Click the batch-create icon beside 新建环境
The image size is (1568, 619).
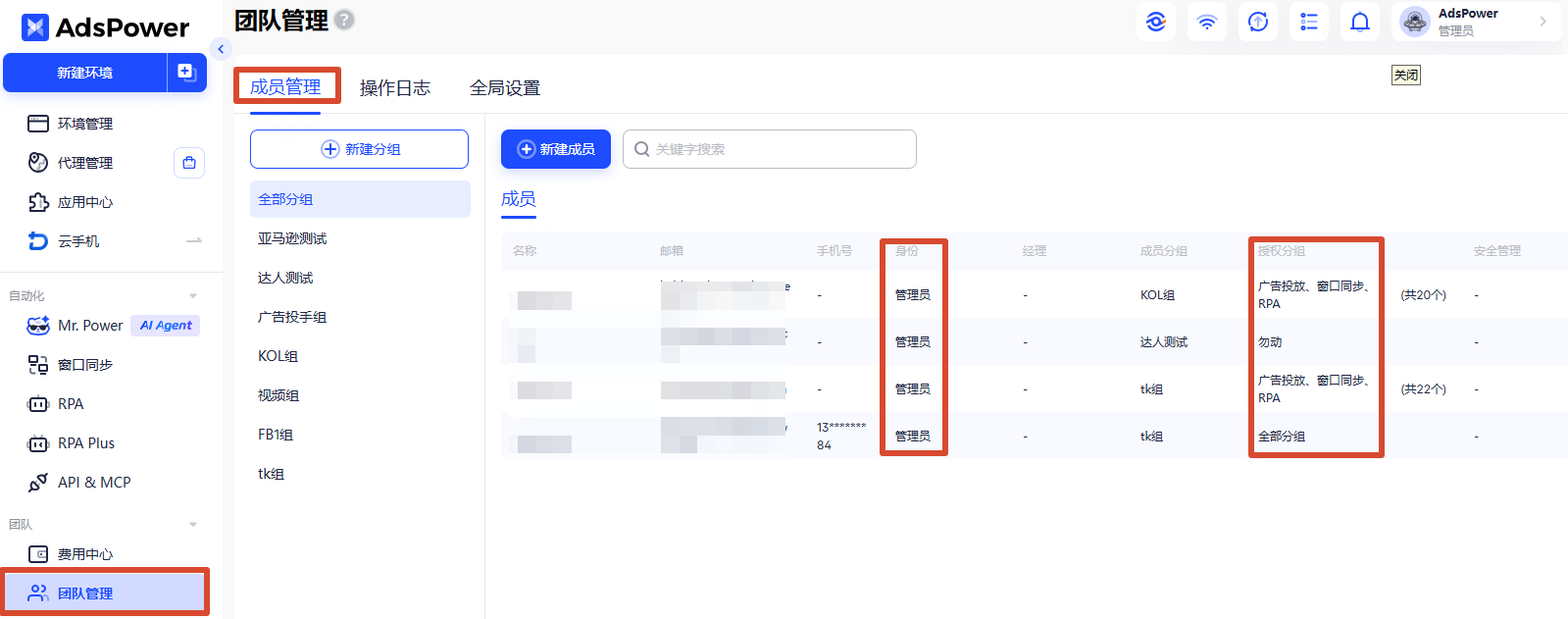pos(186,73)
